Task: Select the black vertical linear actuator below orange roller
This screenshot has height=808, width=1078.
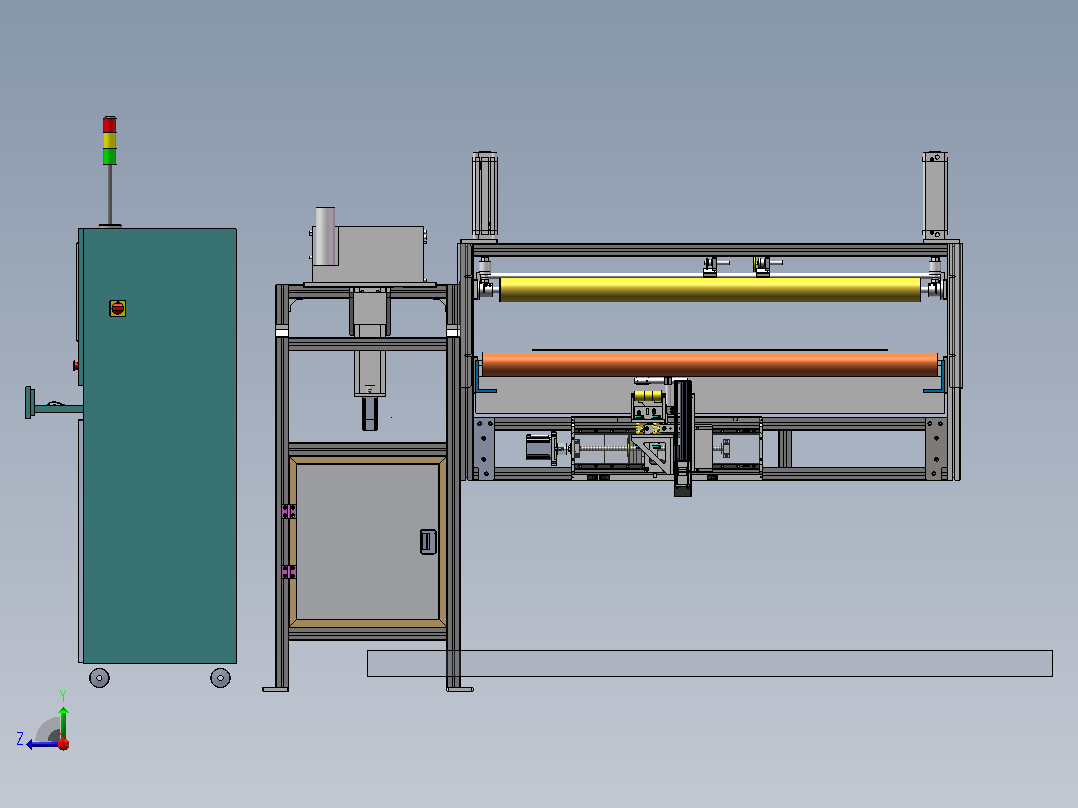Action: tap(683, 437)
